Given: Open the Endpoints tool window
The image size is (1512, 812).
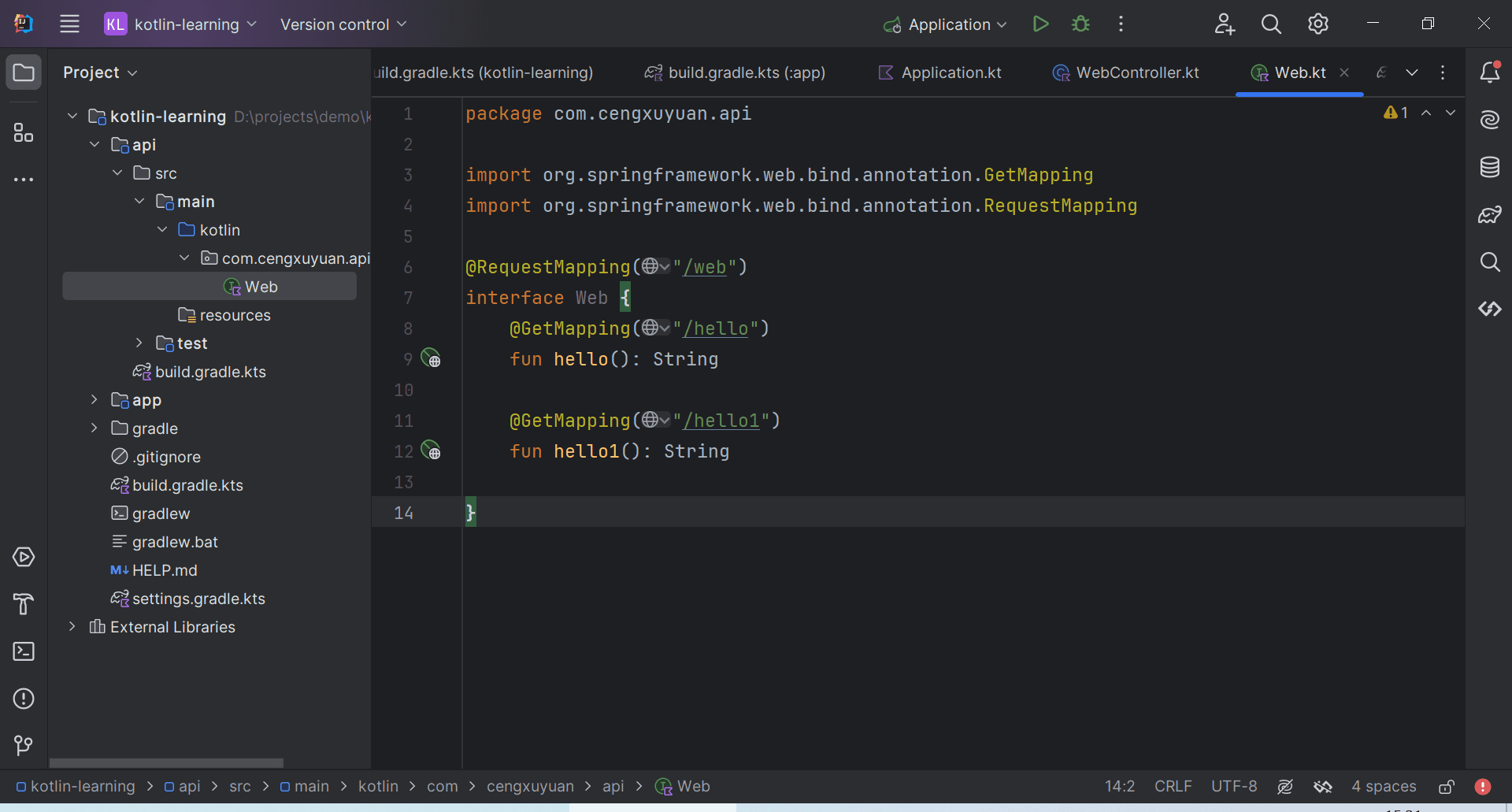Looking at the screenshot, I should (1489, 309).
